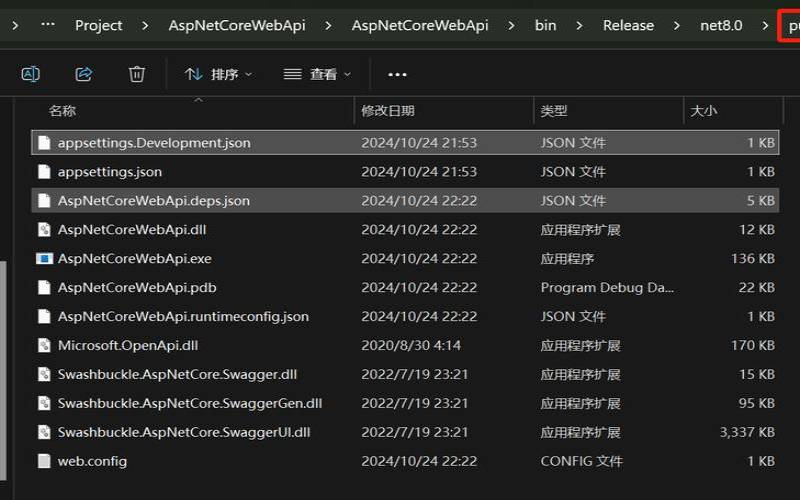Image resolution: width=800 pixels, height=500 pixels.
Task: Navigate to Release in the breadcrumb
Action: click(628, 25)
